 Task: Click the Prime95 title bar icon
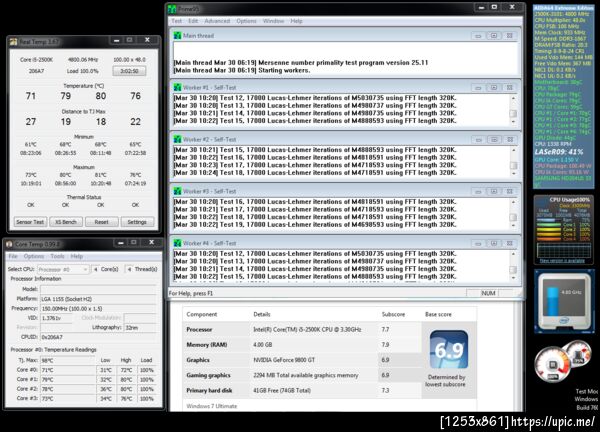(173, 8)
